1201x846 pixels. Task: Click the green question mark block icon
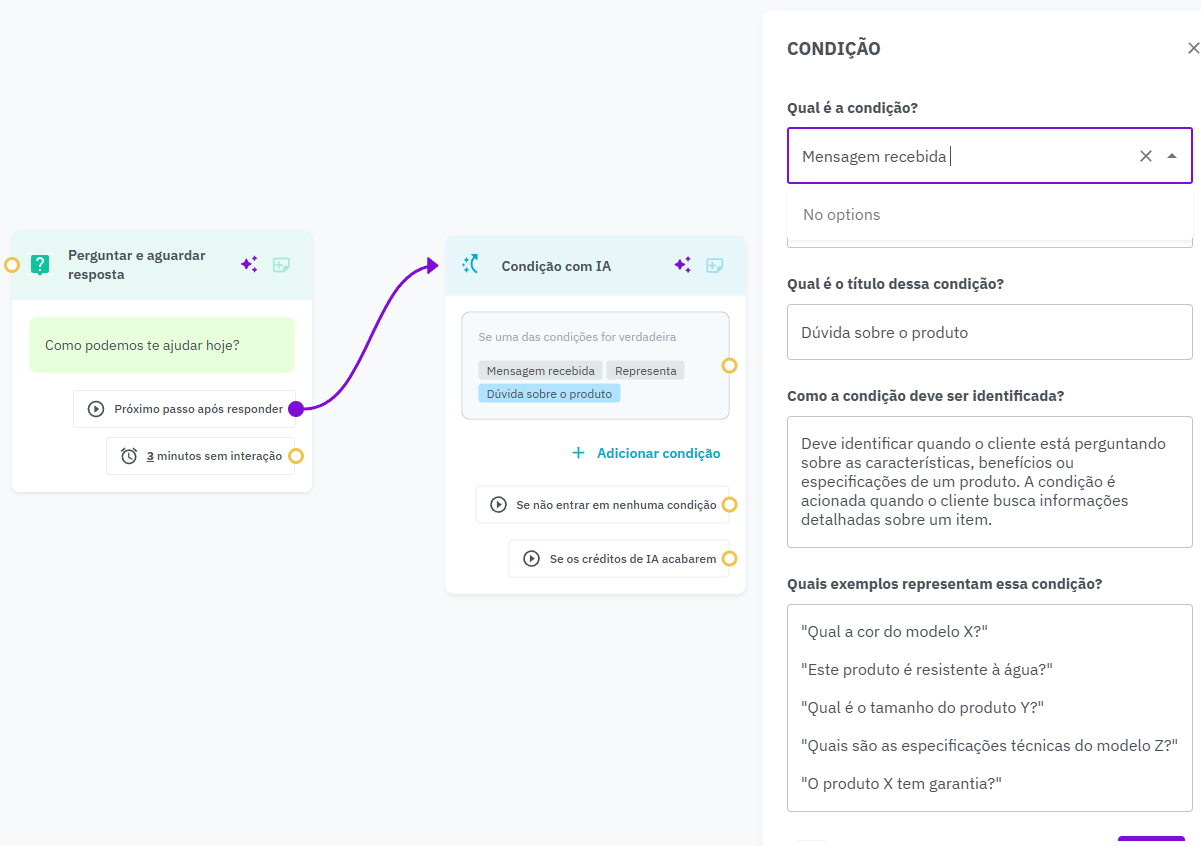[40, 265]
